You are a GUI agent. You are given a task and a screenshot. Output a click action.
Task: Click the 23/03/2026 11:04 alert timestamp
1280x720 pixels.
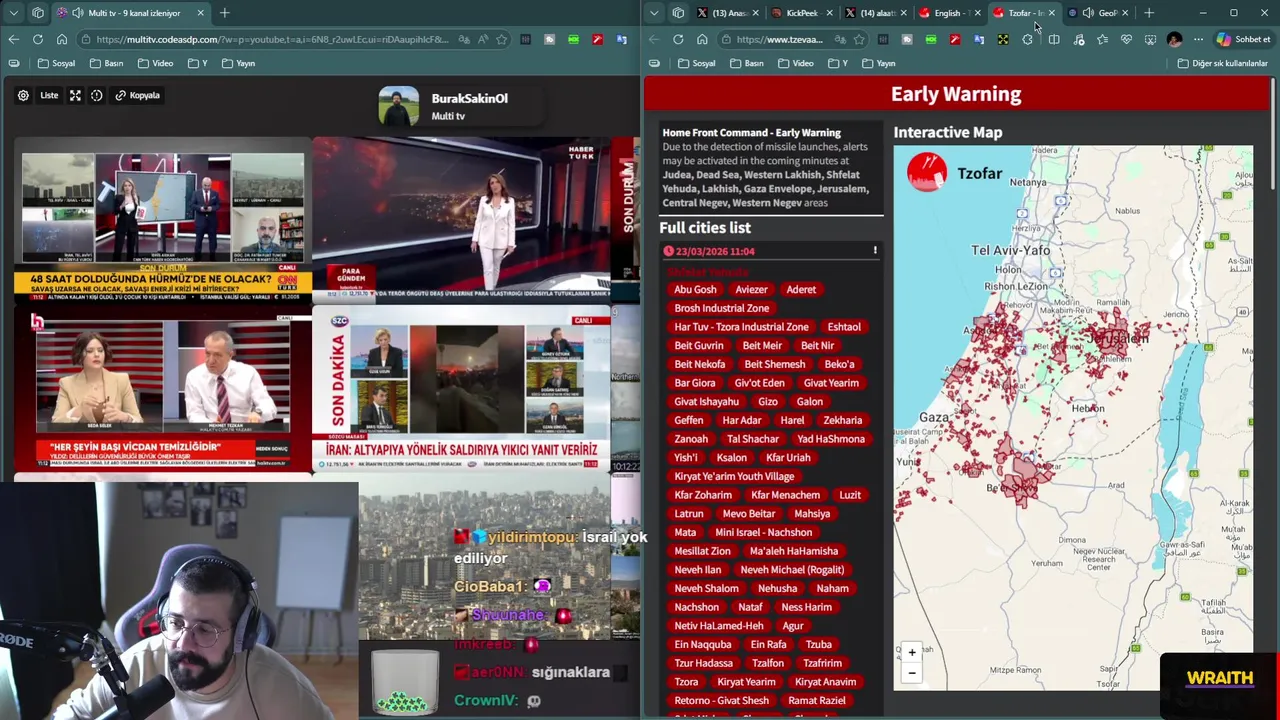(715, 251)
